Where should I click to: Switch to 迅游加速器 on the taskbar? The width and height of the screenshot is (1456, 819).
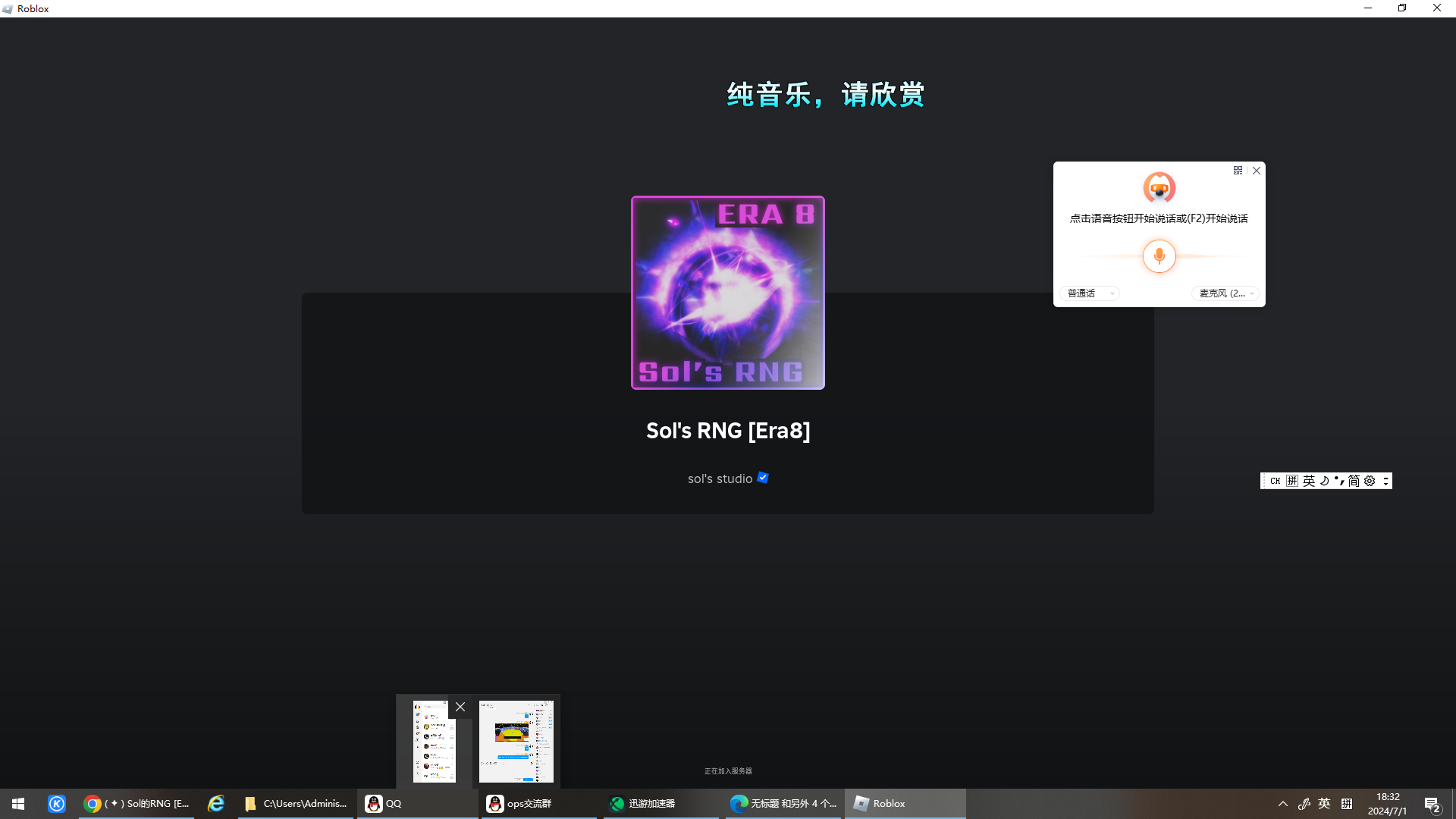(661, 804)
